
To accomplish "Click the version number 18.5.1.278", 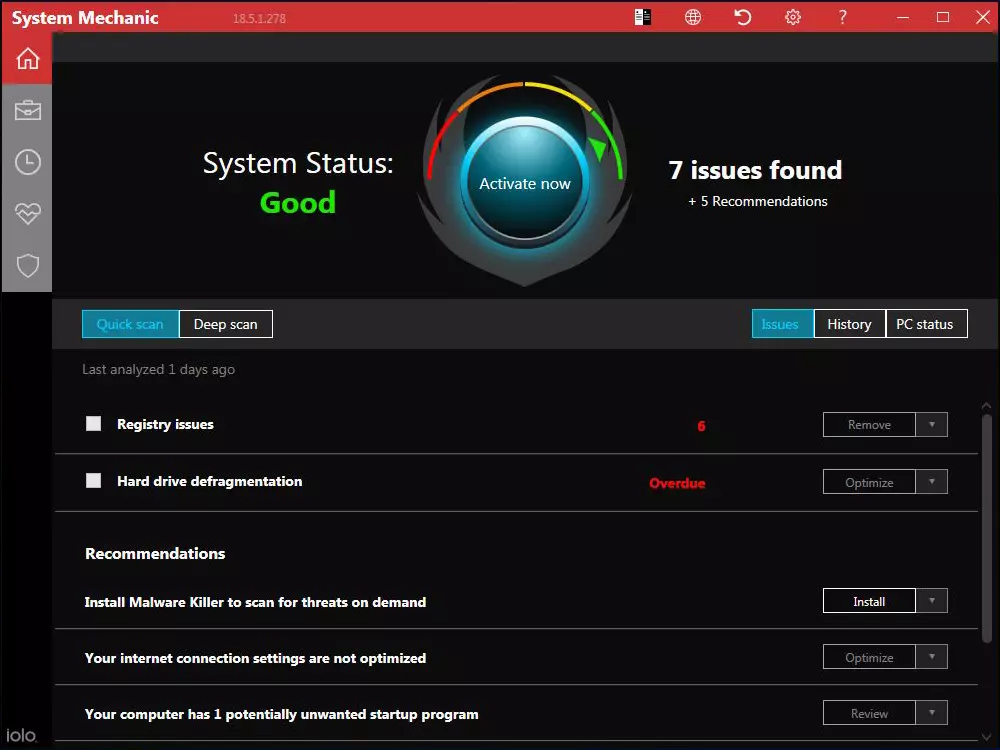I will click(x=259, y=18).
